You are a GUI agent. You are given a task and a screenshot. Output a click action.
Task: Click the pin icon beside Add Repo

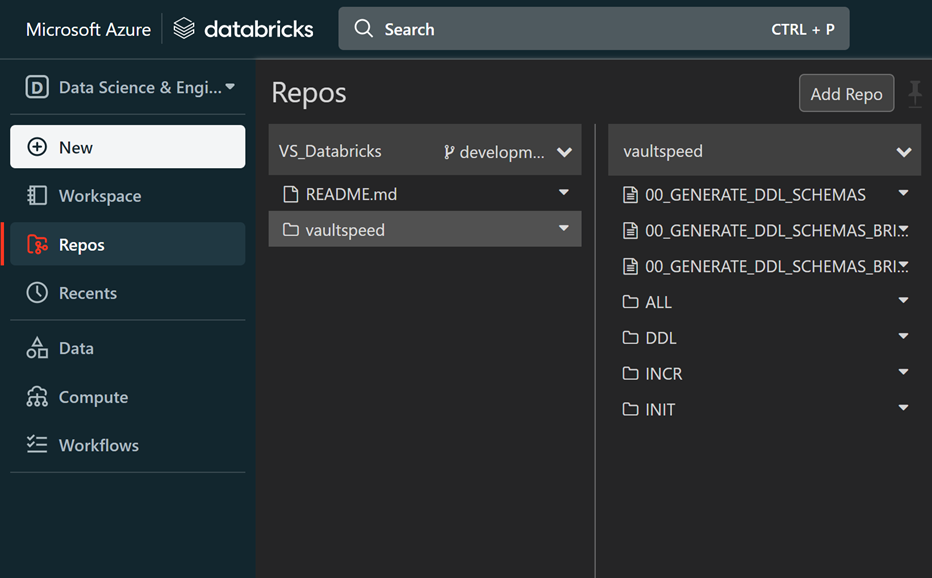coord(915,94)
